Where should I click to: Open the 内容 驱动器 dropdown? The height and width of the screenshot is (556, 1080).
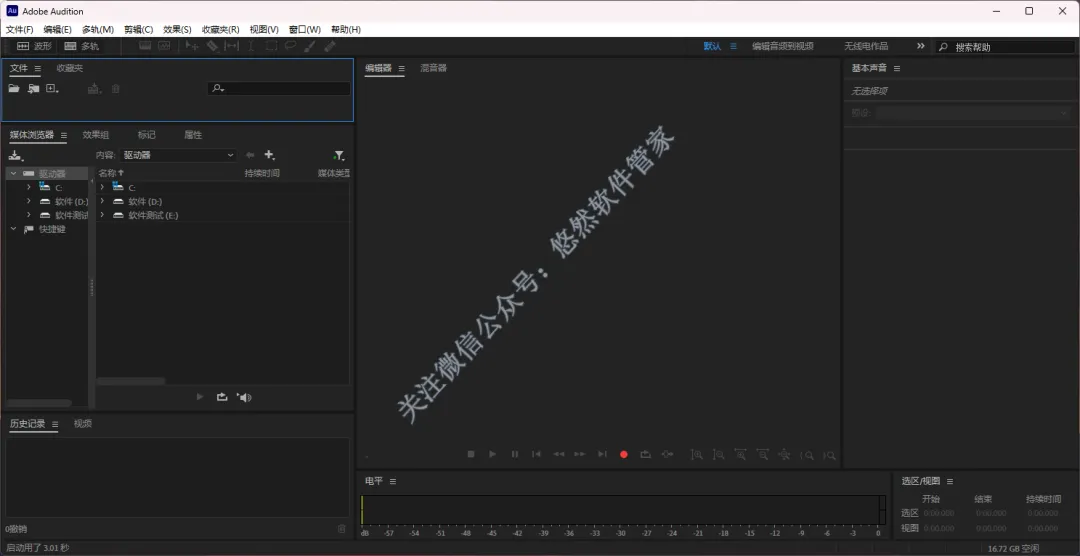point(178,155)
